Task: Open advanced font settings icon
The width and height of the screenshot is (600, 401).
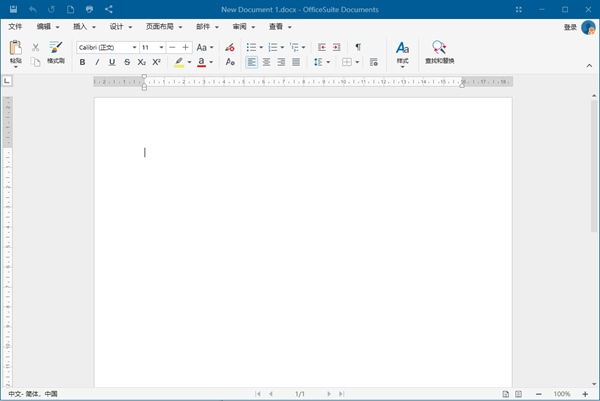Action: [230, 62]
